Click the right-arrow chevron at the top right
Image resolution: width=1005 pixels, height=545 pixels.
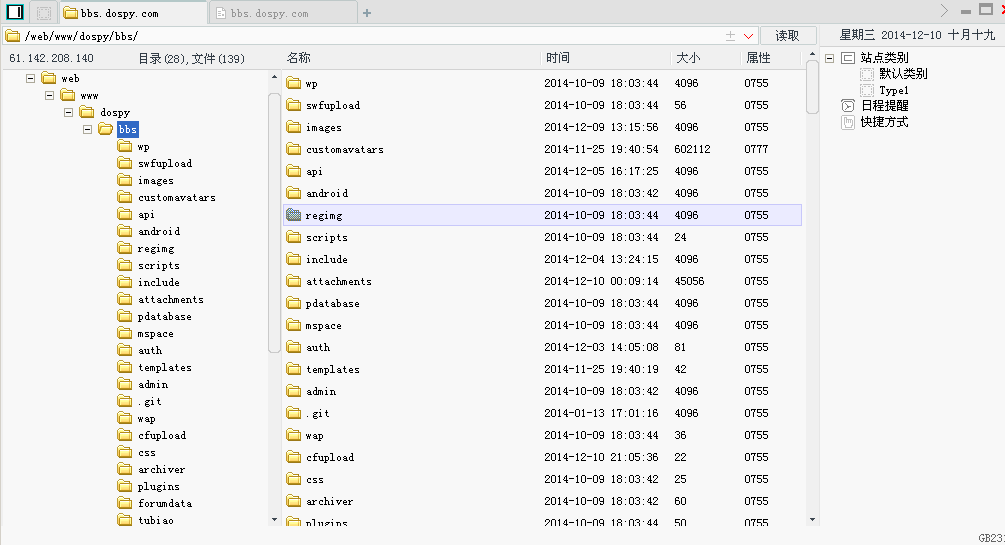944,11
